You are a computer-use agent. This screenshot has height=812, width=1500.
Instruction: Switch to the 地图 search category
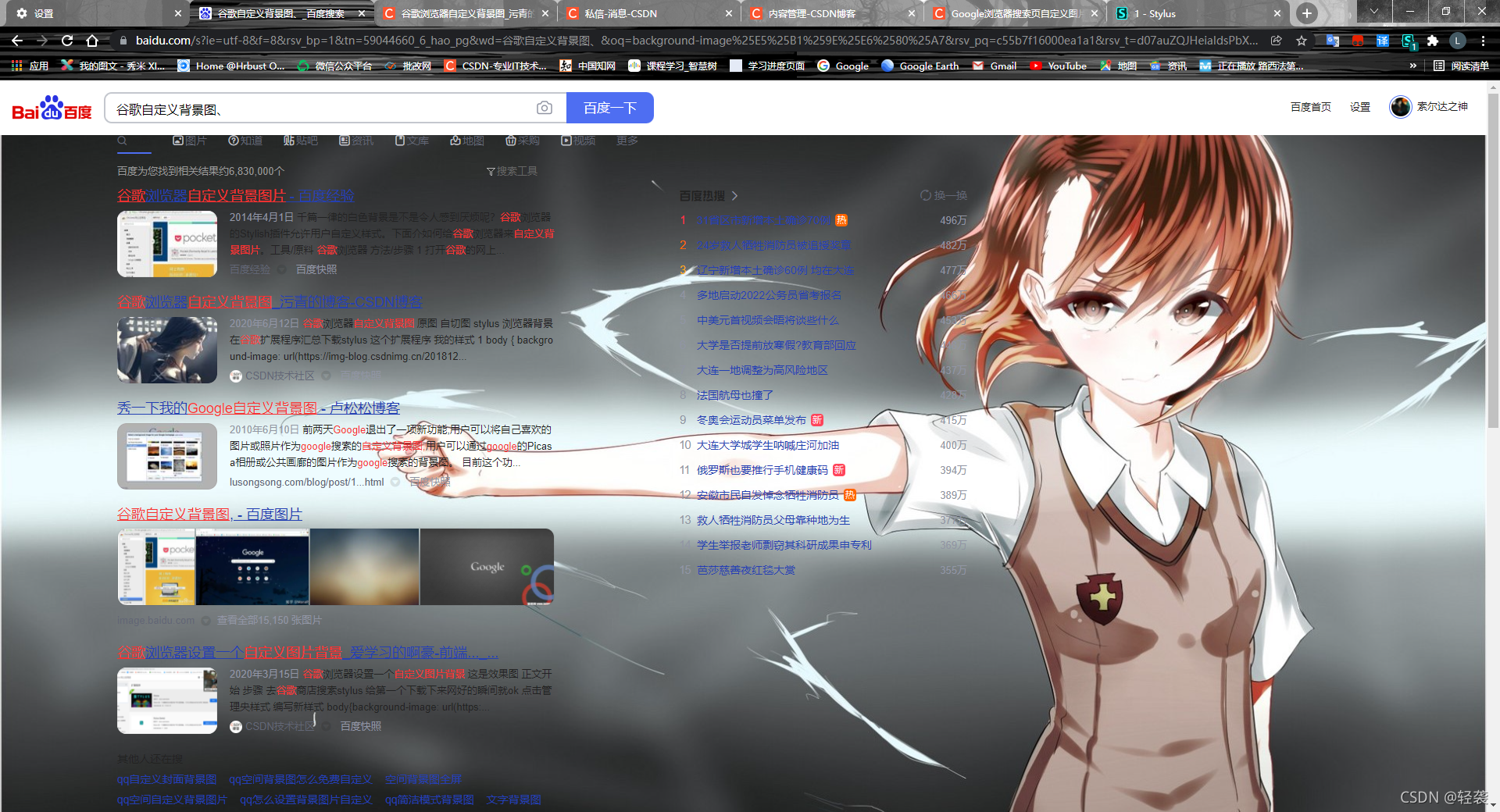[x=467, y=141]
